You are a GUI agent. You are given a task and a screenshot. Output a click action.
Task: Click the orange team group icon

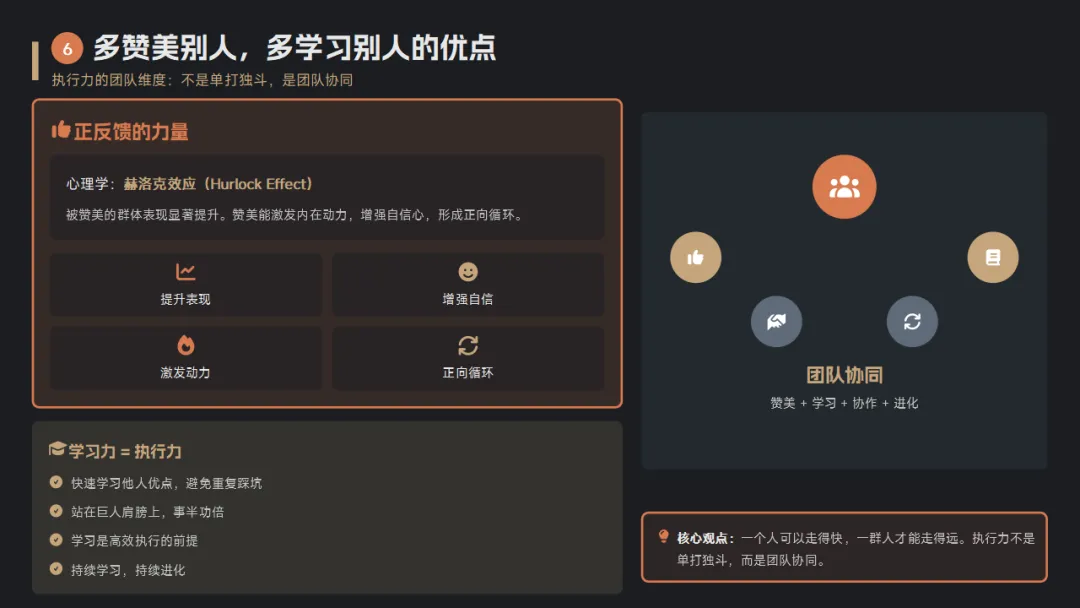click(844, 187)
